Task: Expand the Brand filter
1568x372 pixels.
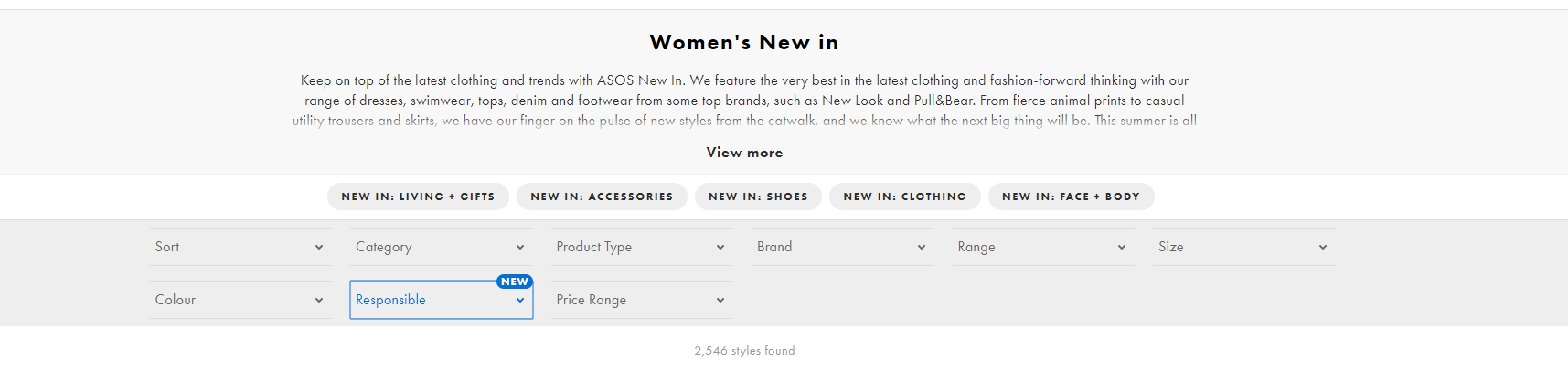Action: pyautogui.click(x=842, y=247)
